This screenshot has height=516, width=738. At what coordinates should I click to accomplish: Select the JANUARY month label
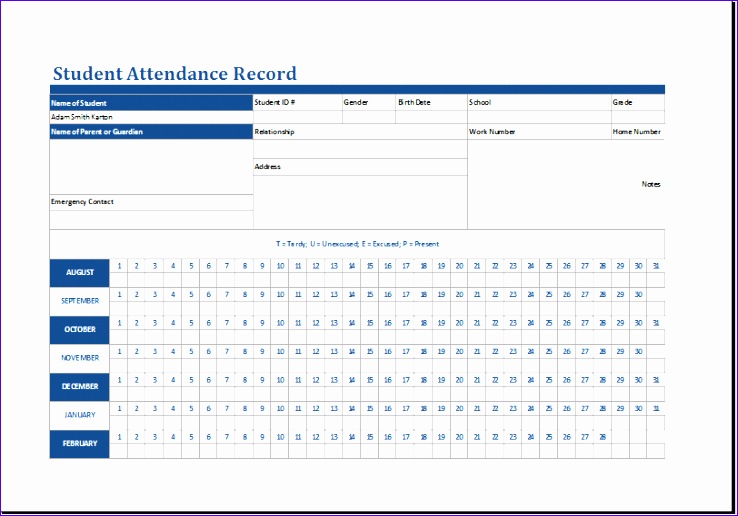coord(80,415)
